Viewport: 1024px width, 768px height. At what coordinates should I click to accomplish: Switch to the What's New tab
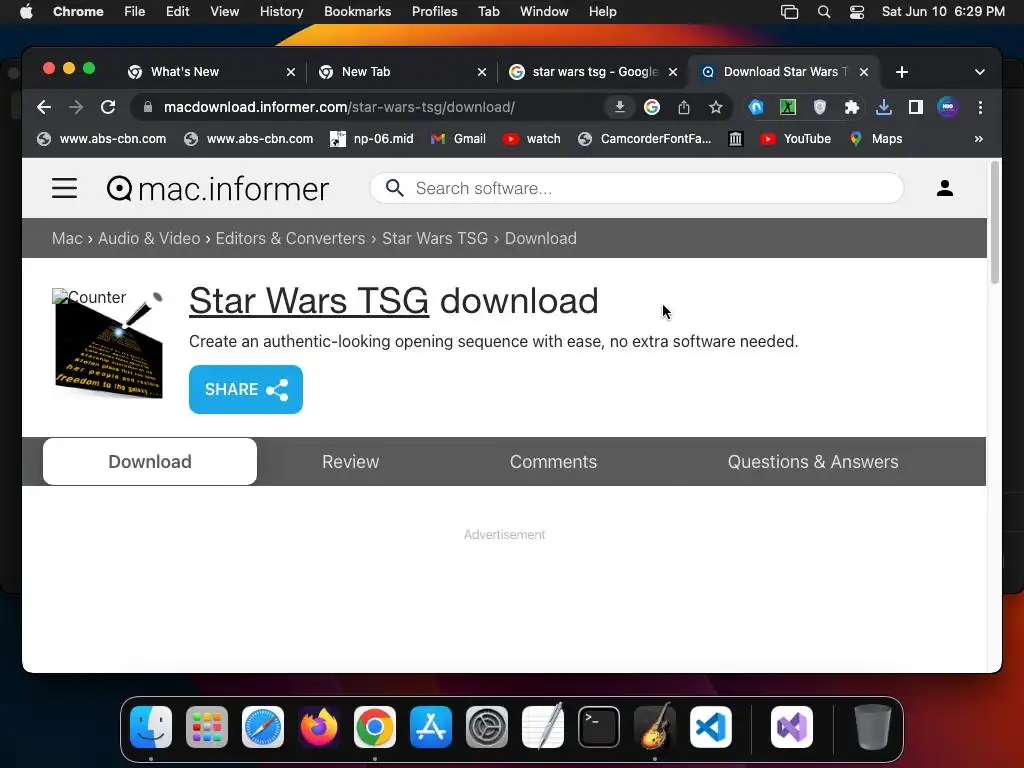pyautogui.click(x=210, y=72)
